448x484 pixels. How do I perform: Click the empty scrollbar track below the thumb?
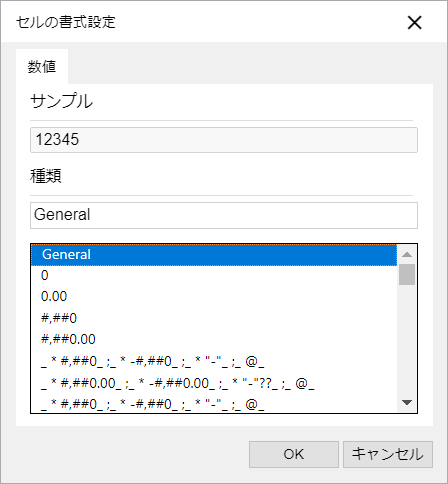(407, 339)
